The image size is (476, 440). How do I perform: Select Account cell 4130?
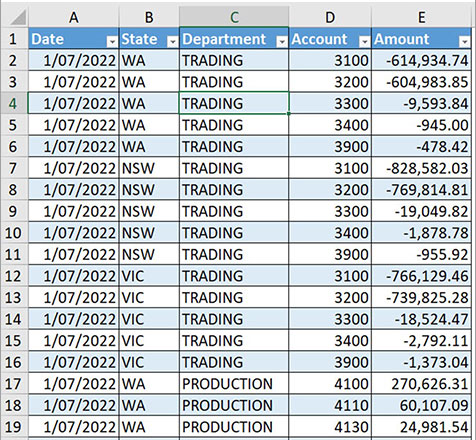pos(330,427)
